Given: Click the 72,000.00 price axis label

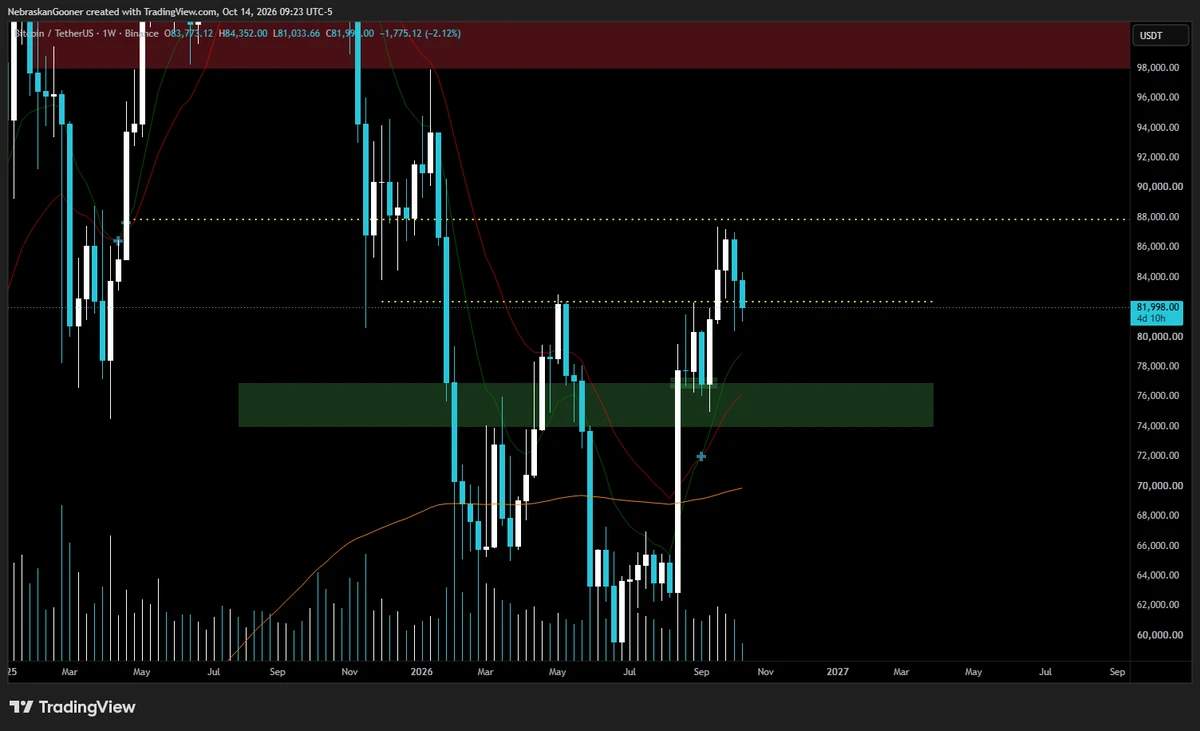Looking at the screenshot, I should pos(1158,456).
